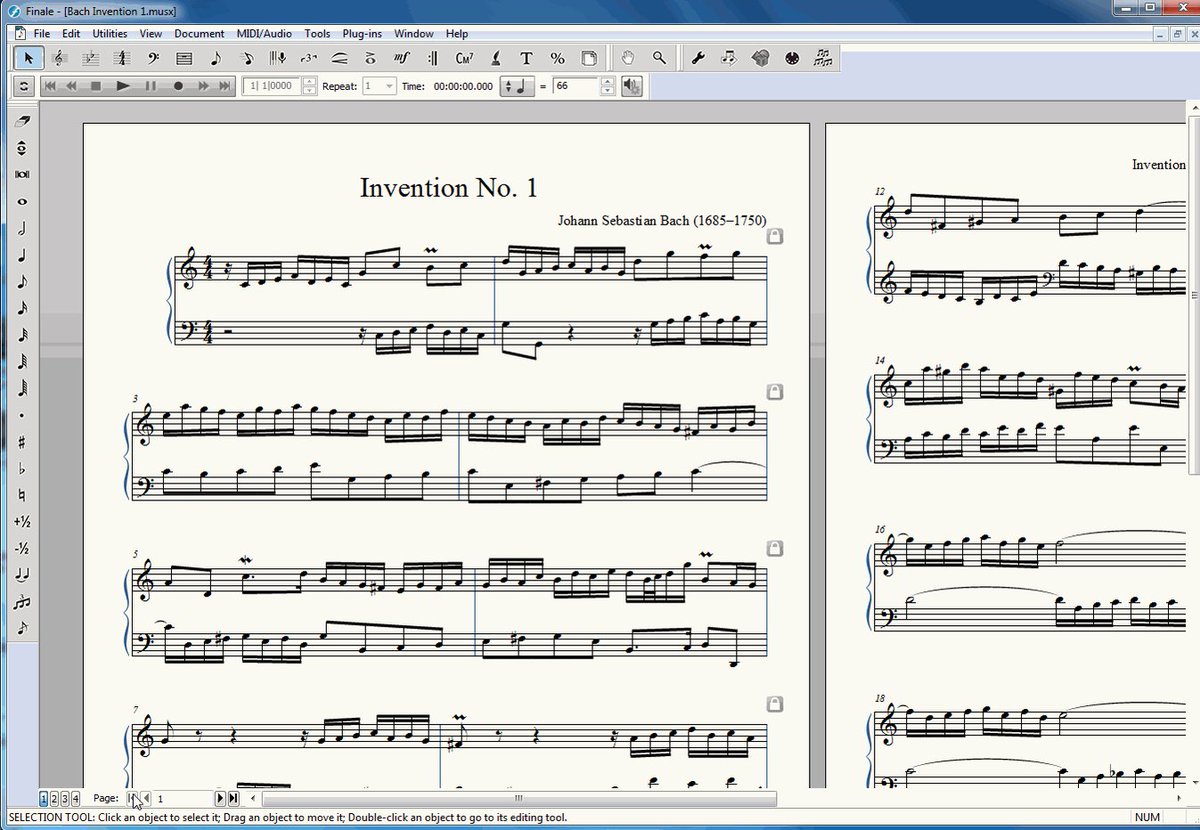This screenshot has height=830, width=1200.
Task: Rewind to the beginning
Action: point(49,86)
